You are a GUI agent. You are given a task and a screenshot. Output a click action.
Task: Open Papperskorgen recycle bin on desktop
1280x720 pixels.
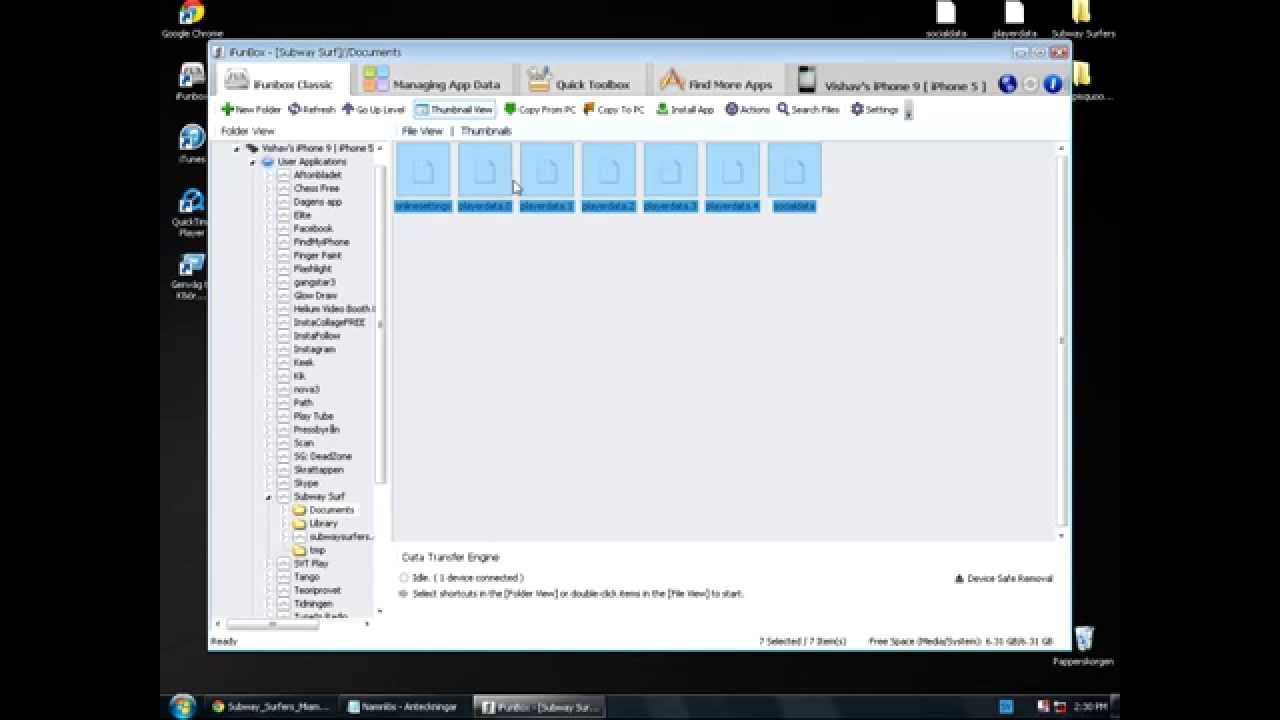[x=1083, y=645]
